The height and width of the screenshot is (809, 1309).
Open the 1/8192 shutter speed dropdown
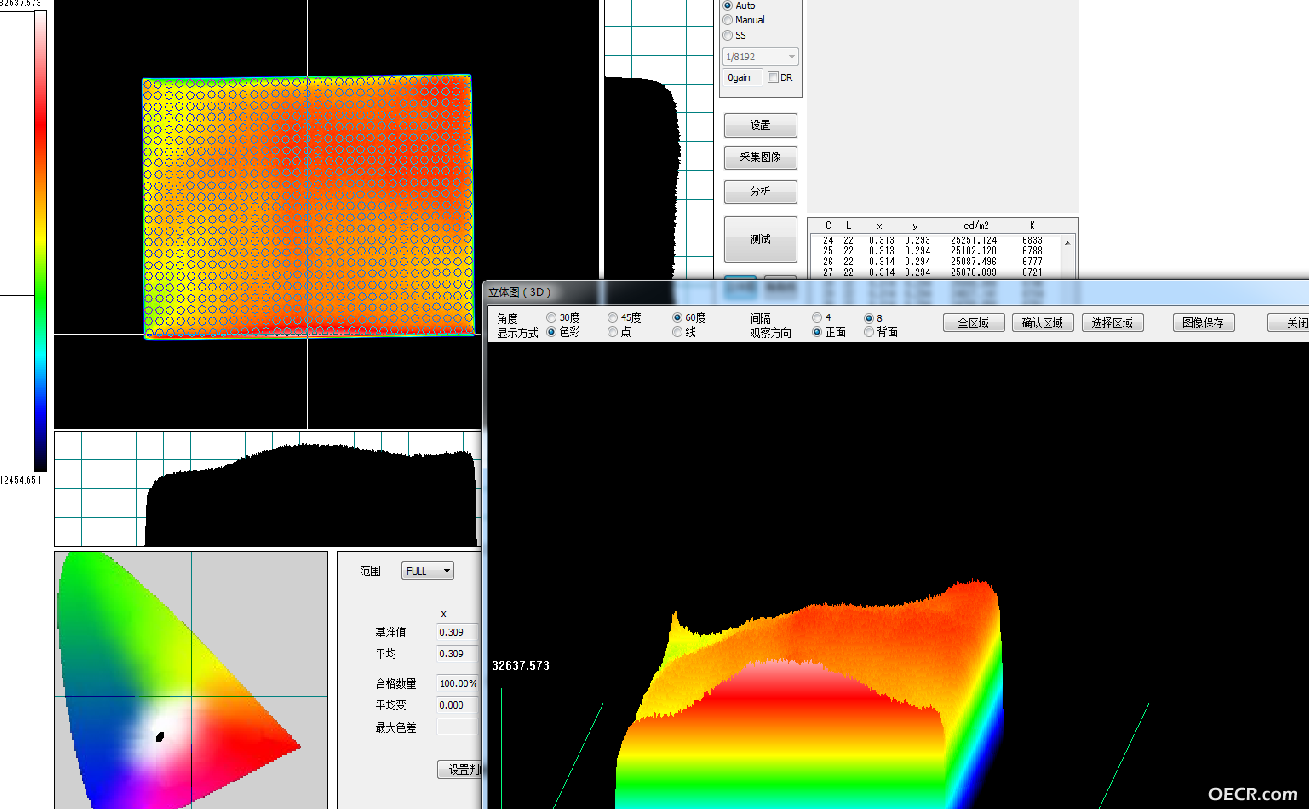point(761,57)
